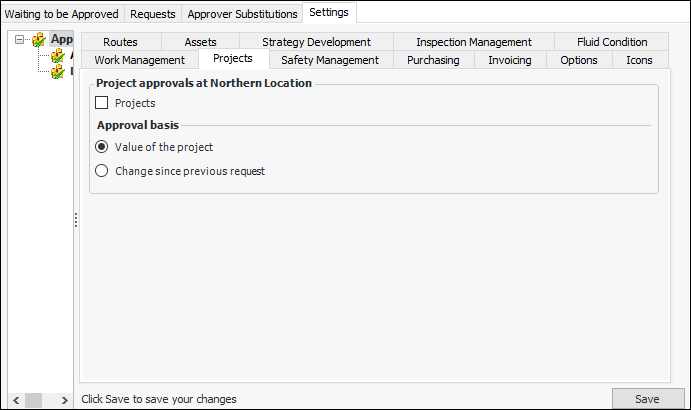Click the second child tree node icon
The image size is (691, 410).
tap(58, 72)
